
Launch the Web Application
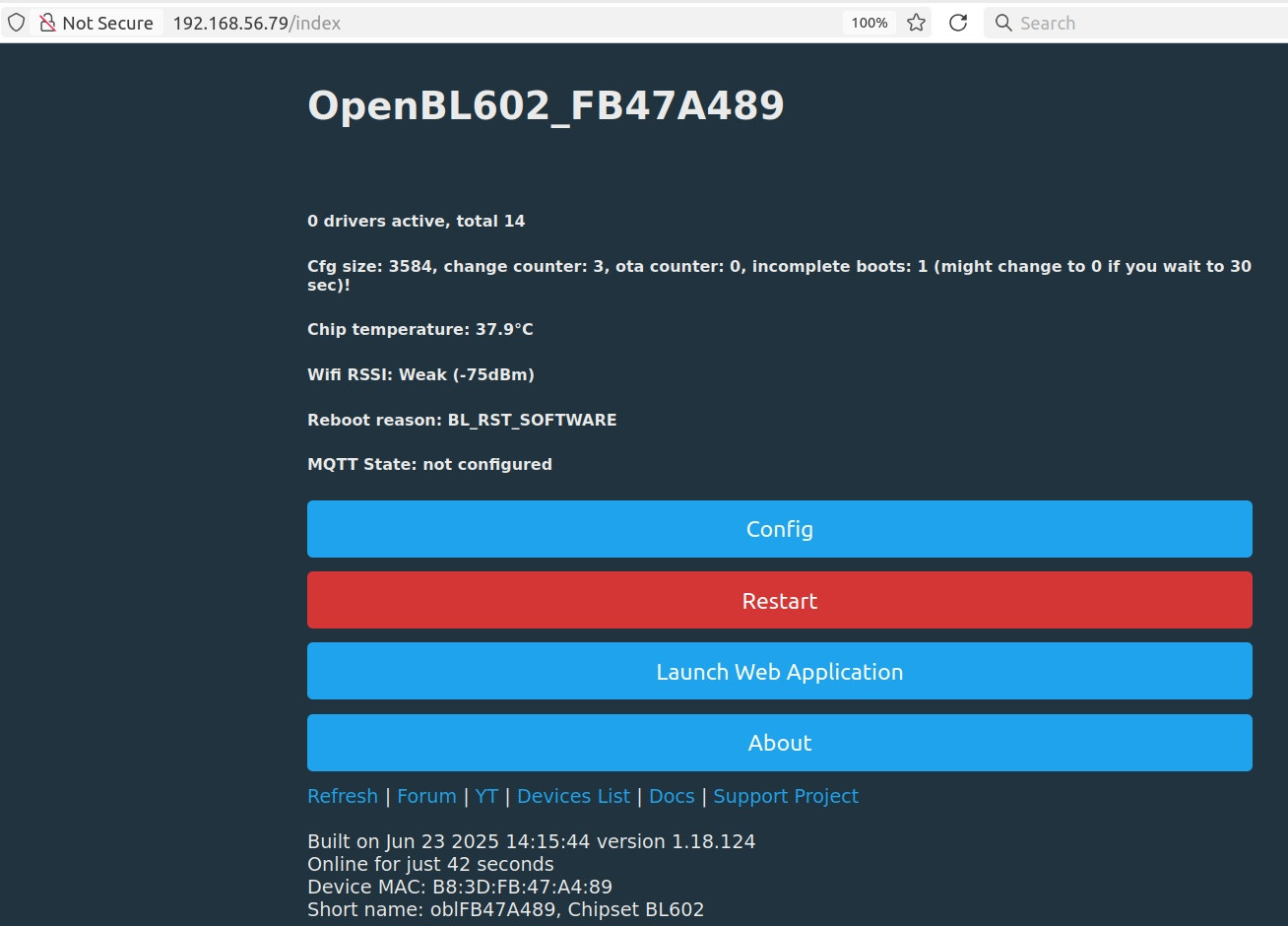[779, 671]
